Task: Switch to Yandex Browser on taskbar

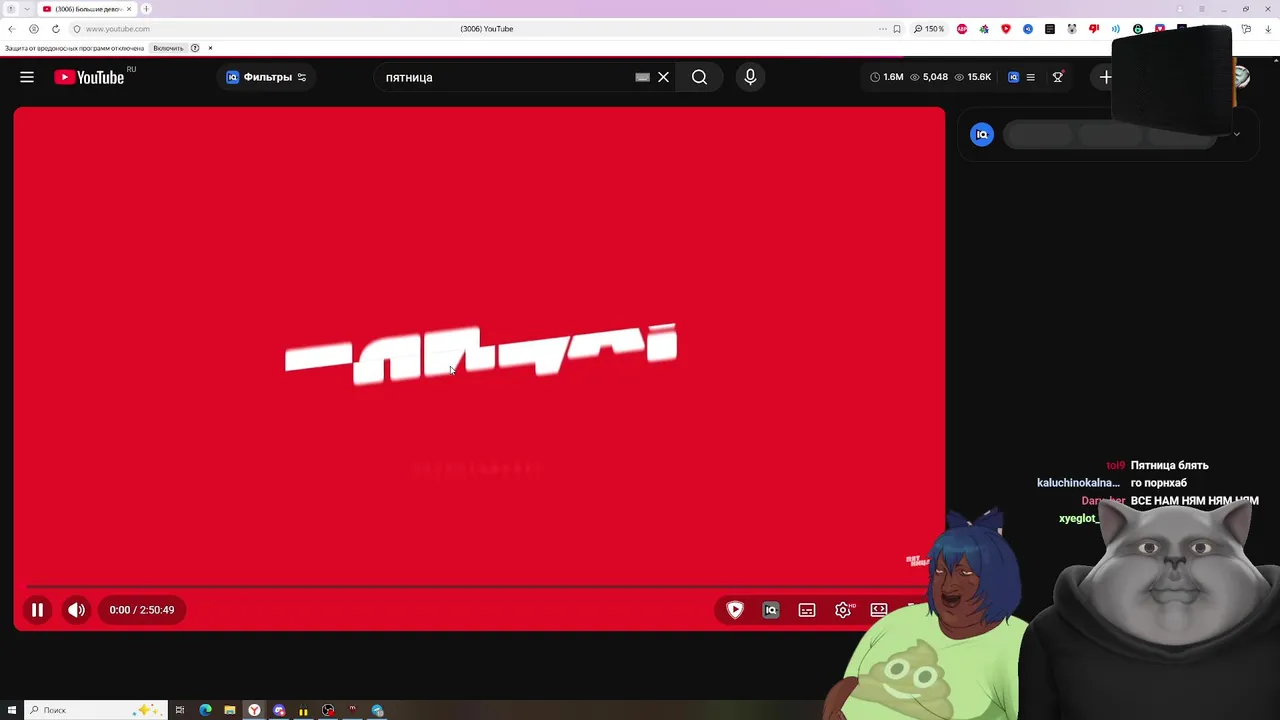Action: pos(254,710)
